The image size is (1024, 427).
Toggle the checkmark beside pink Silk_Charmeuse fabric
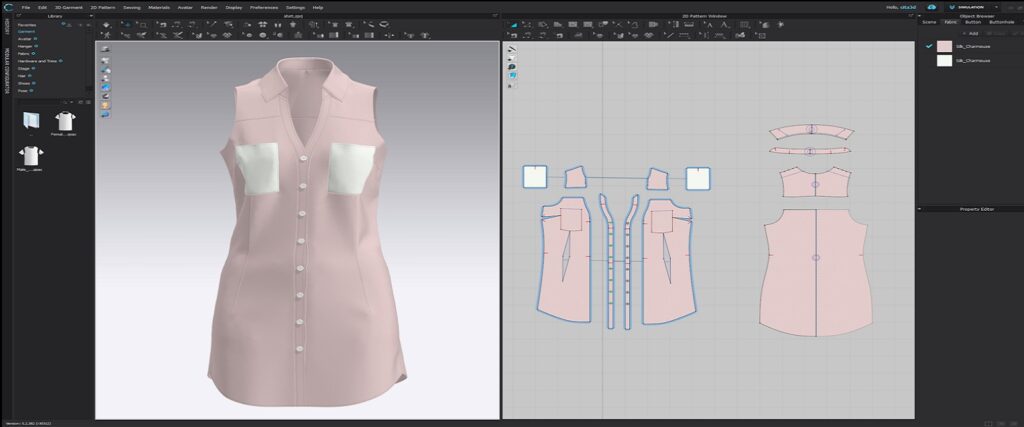tap(928, 46)
